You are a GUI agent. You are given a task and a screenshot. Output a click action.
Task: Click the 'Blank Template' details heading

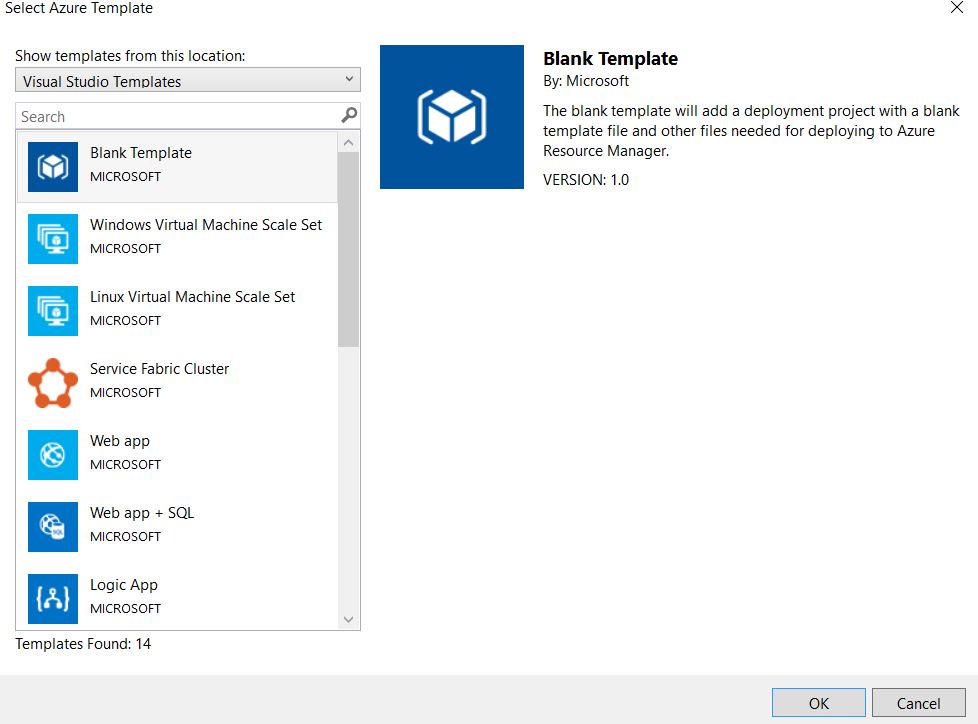(610, 58)
